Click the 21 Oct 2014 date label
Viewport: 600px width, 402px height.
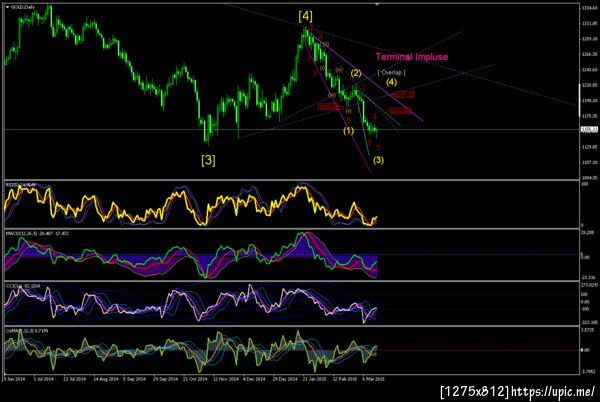pos(196,379)
